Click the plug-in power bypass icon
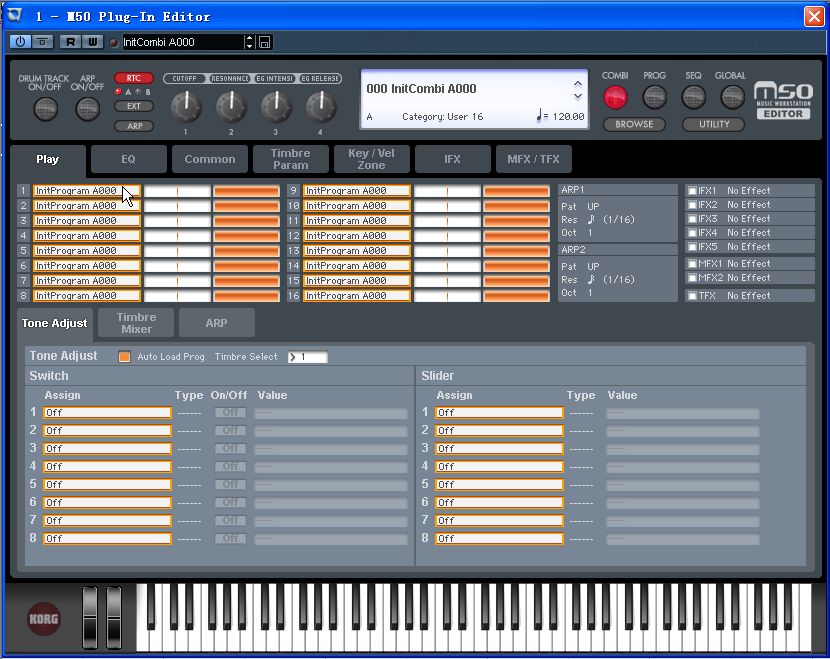This screenshot has width=830, height=659. pyautogui.click(x=20, y=42)
